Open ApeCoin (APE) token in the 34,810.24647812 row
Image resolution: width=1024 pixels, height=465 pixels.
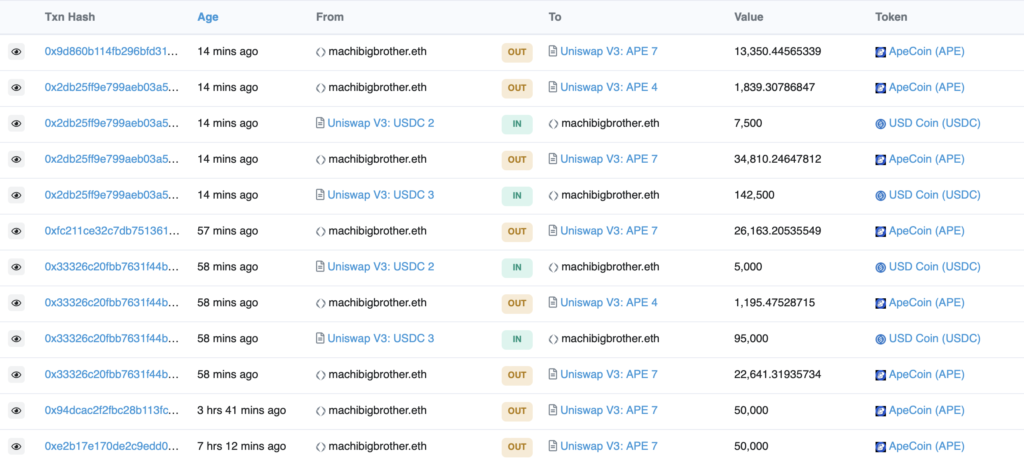point(926,159)
